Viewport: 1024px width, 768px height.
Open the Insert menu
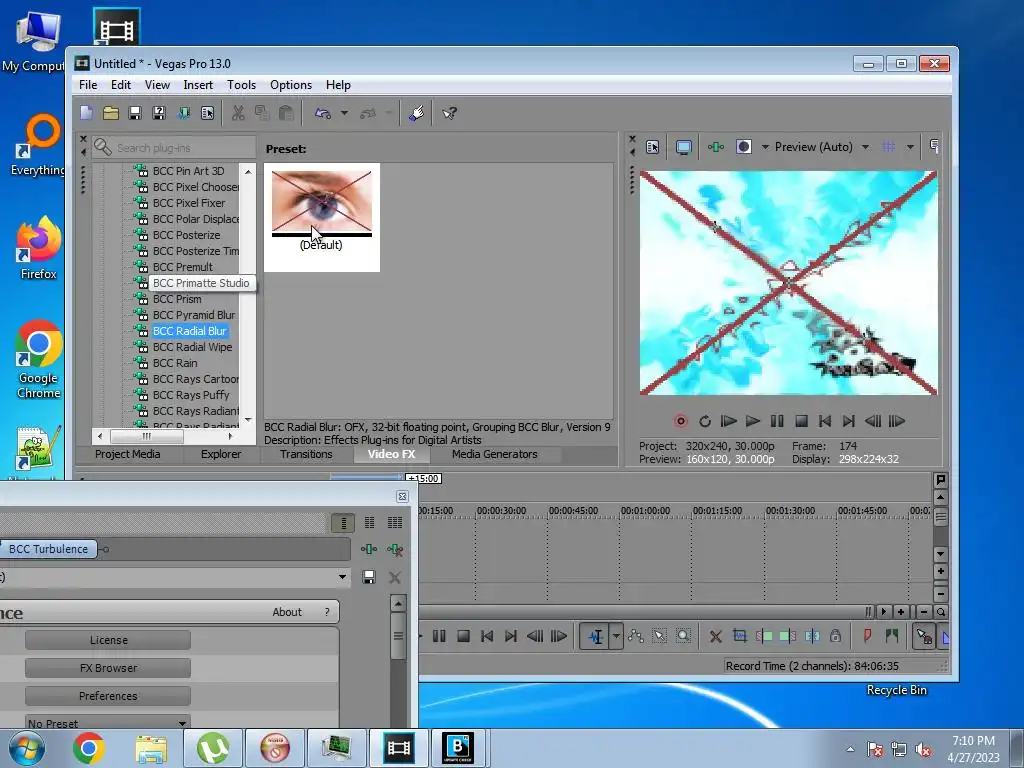[198, 85]
